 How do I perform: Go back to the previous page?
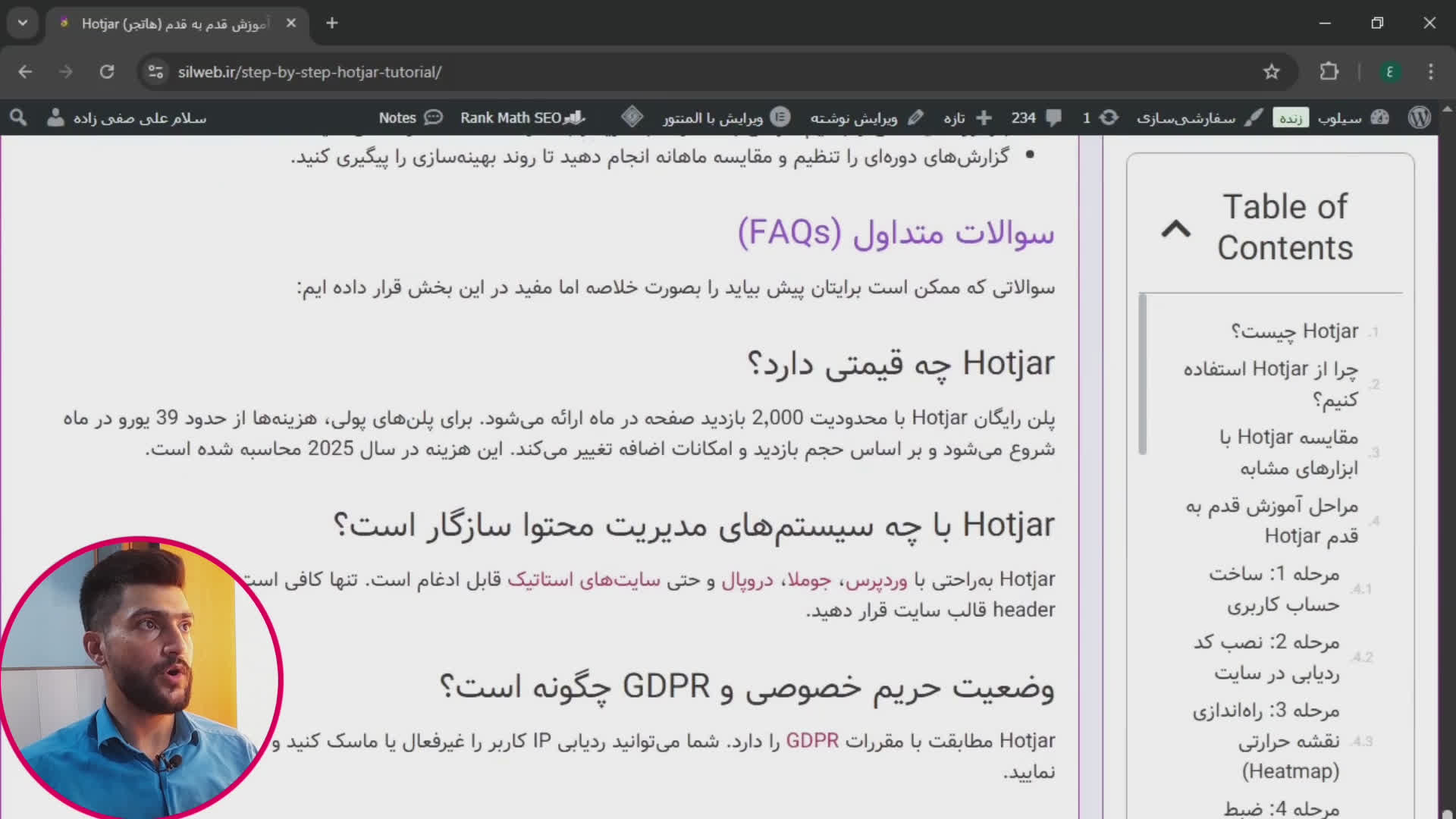(x=25, y=71)
